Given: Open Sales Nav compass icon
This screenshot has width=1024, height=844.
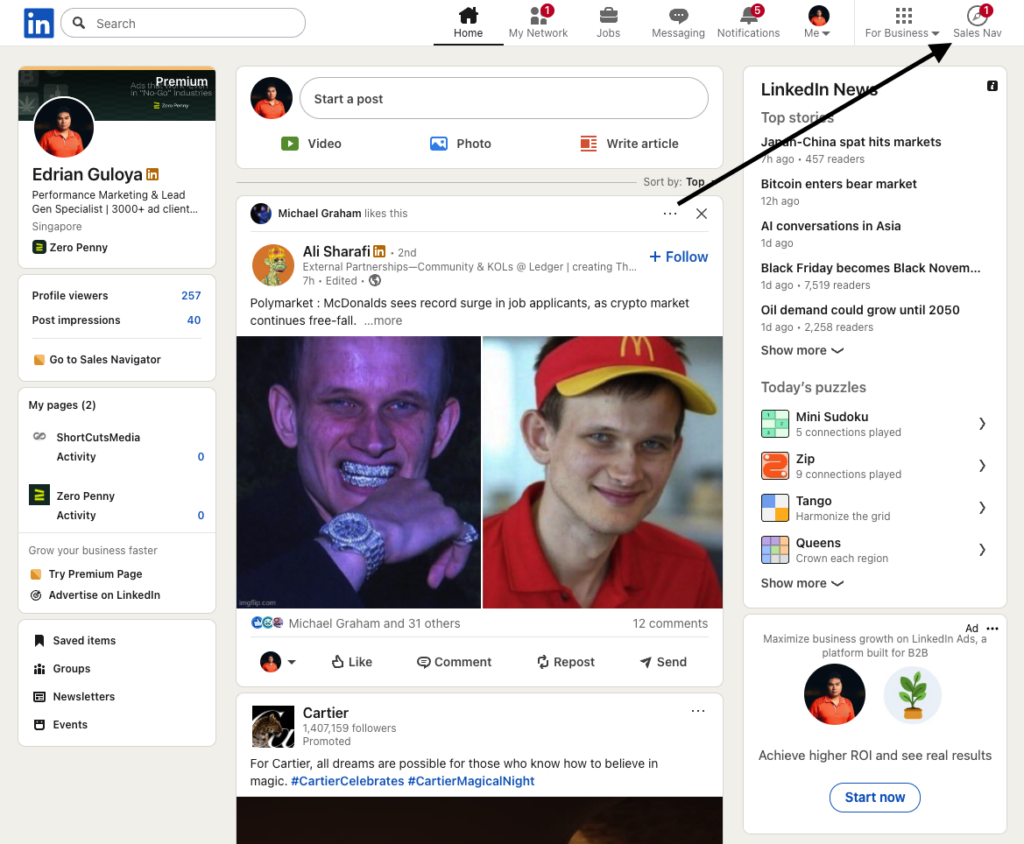Looking at the screenshot, I should (x=977, y=16).
